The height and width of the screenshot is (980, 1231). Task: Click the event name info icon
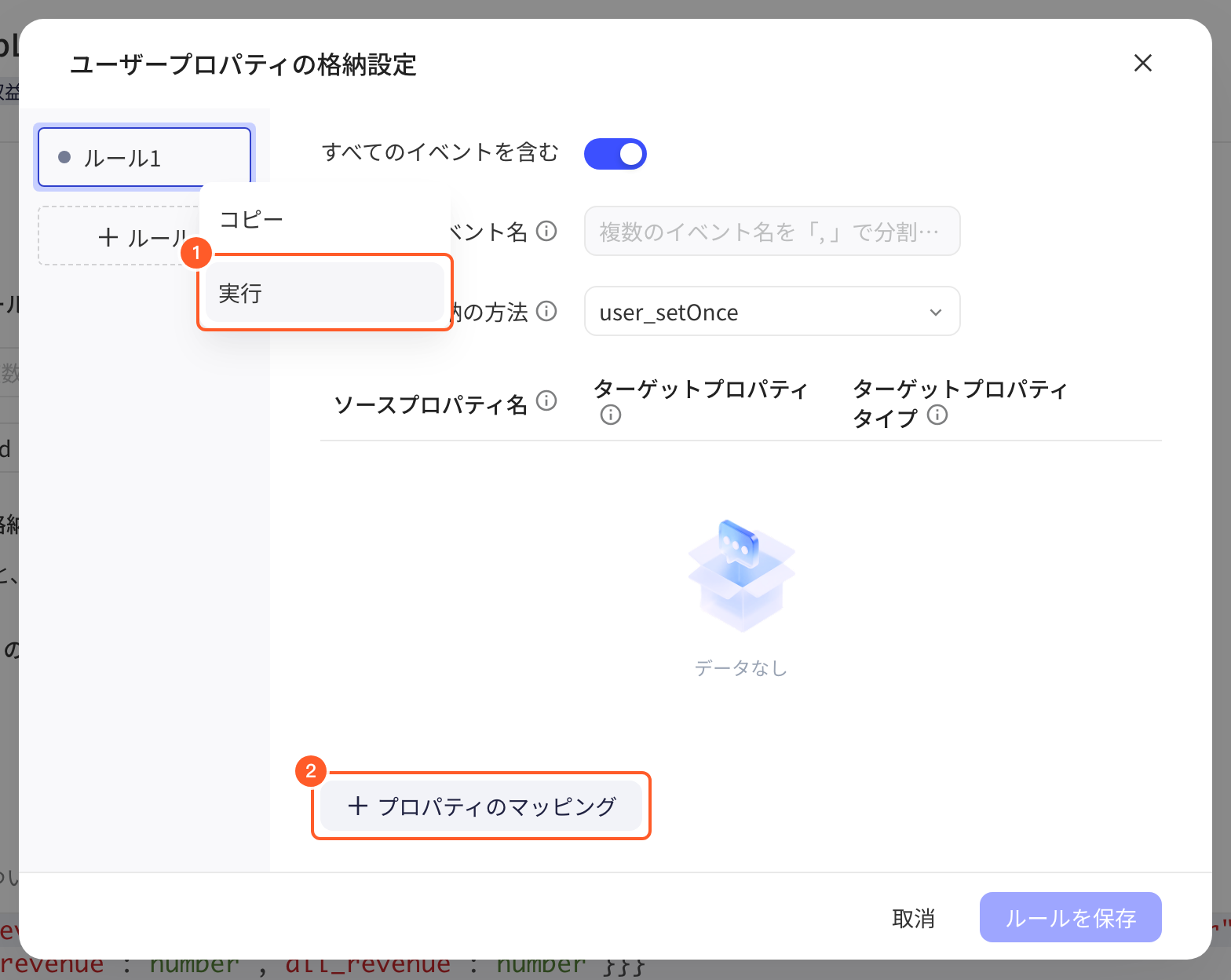546,231
